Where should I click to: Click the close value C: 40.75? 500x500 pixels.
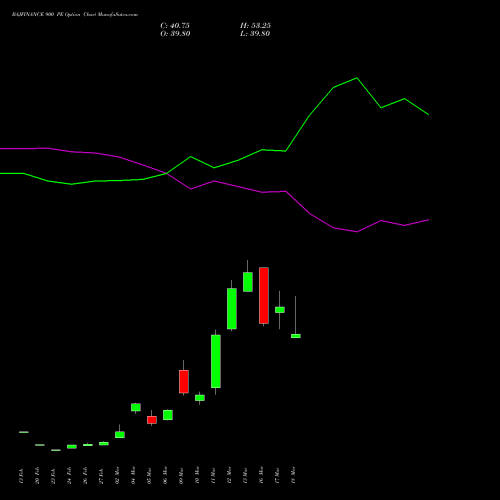[x=175, y=26]
